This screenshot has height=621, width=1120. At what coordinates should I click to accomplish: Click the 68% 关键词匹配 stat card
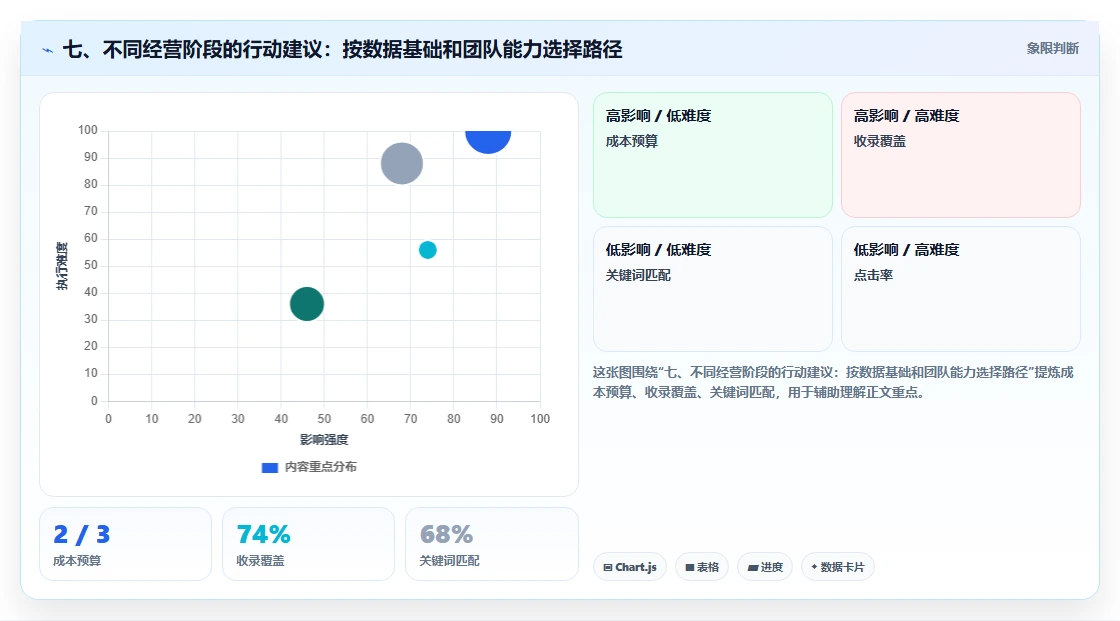(x=491, y=544)
